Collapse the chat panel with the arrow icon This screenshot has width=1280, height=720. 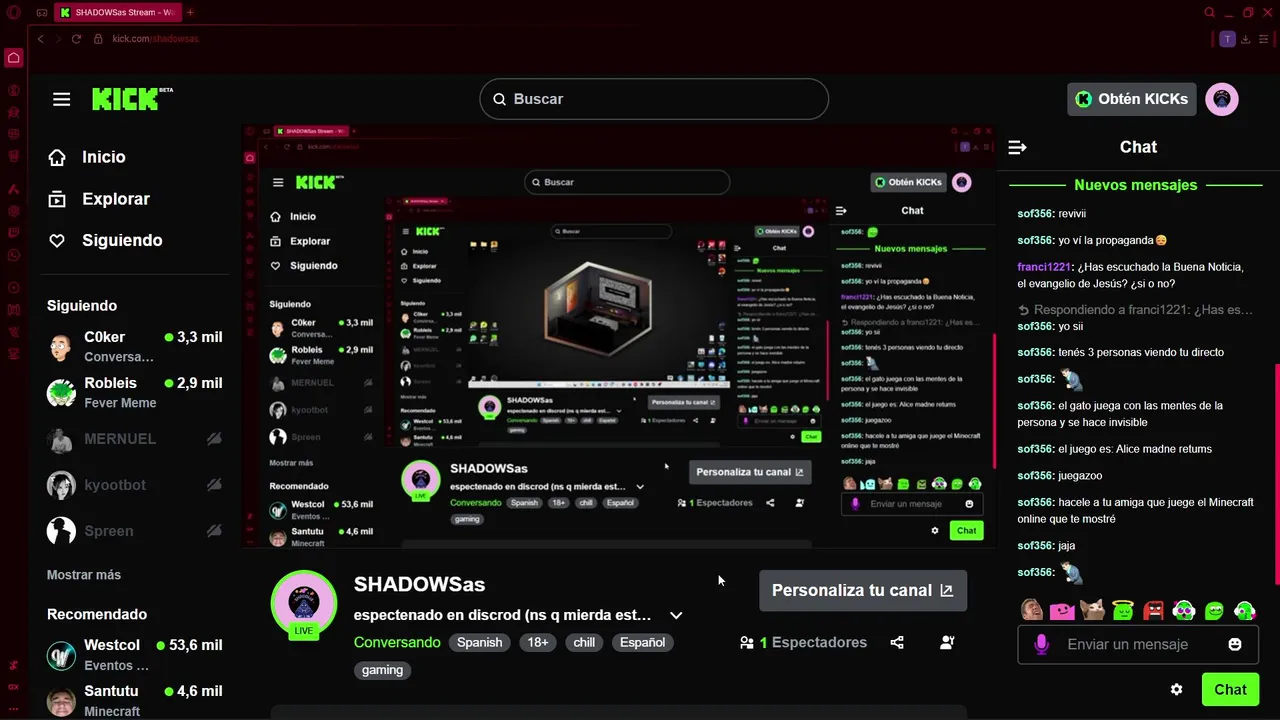pos(1017,147)
